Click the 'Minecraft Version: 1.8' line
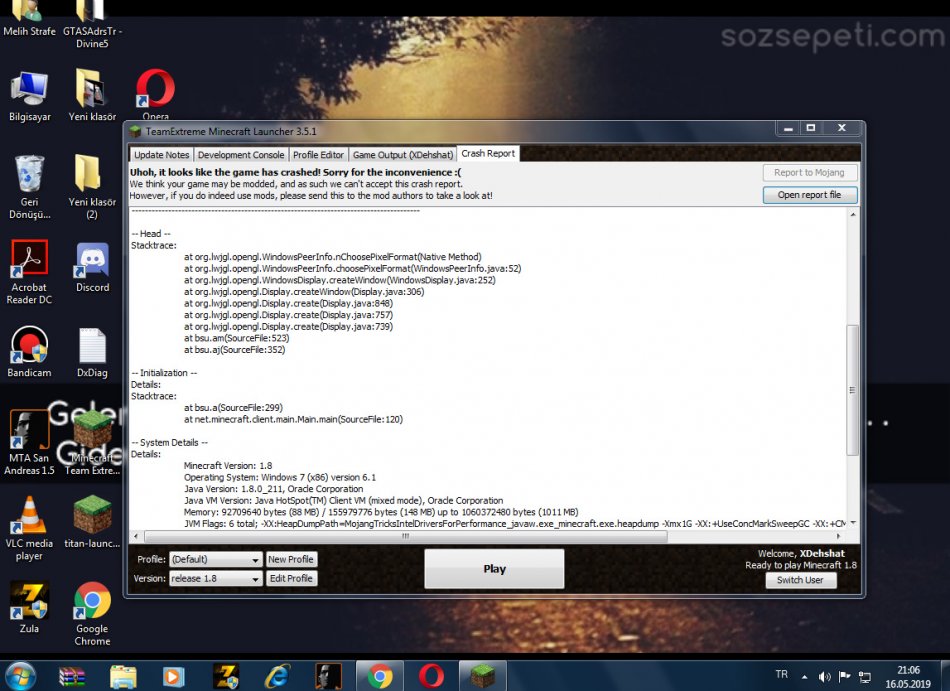This screenshot has width=950, height=691. (x=228, y=466)
